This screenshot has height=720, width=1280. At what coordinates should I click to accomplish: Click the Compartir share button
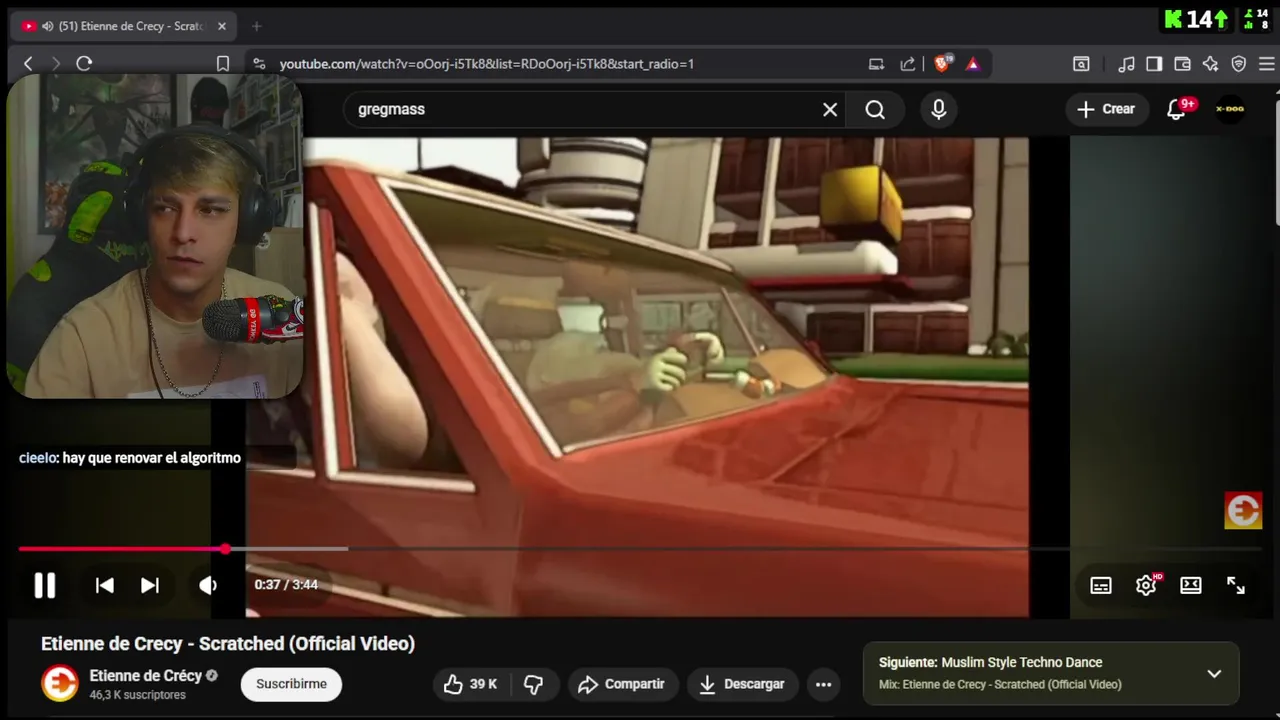(x=621, y=684)
